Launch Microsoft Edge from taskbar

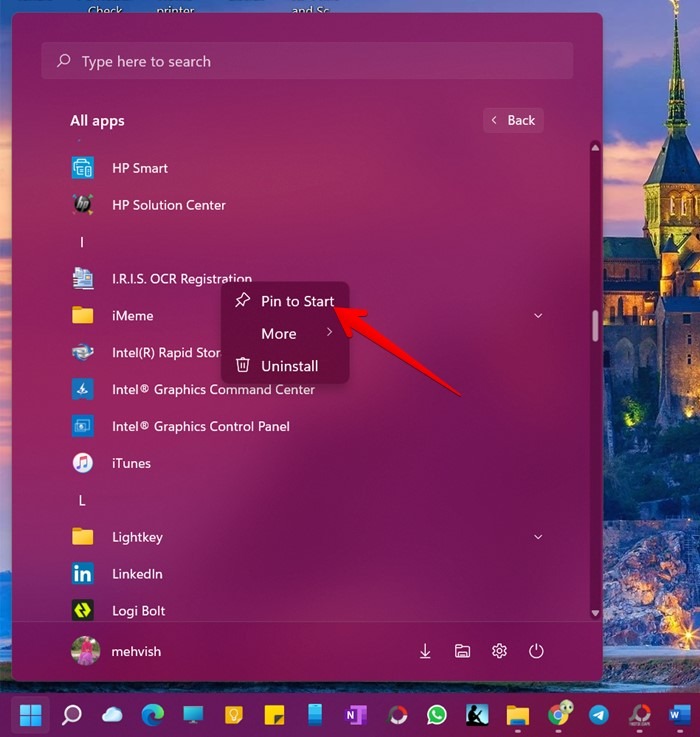(153, 715)
